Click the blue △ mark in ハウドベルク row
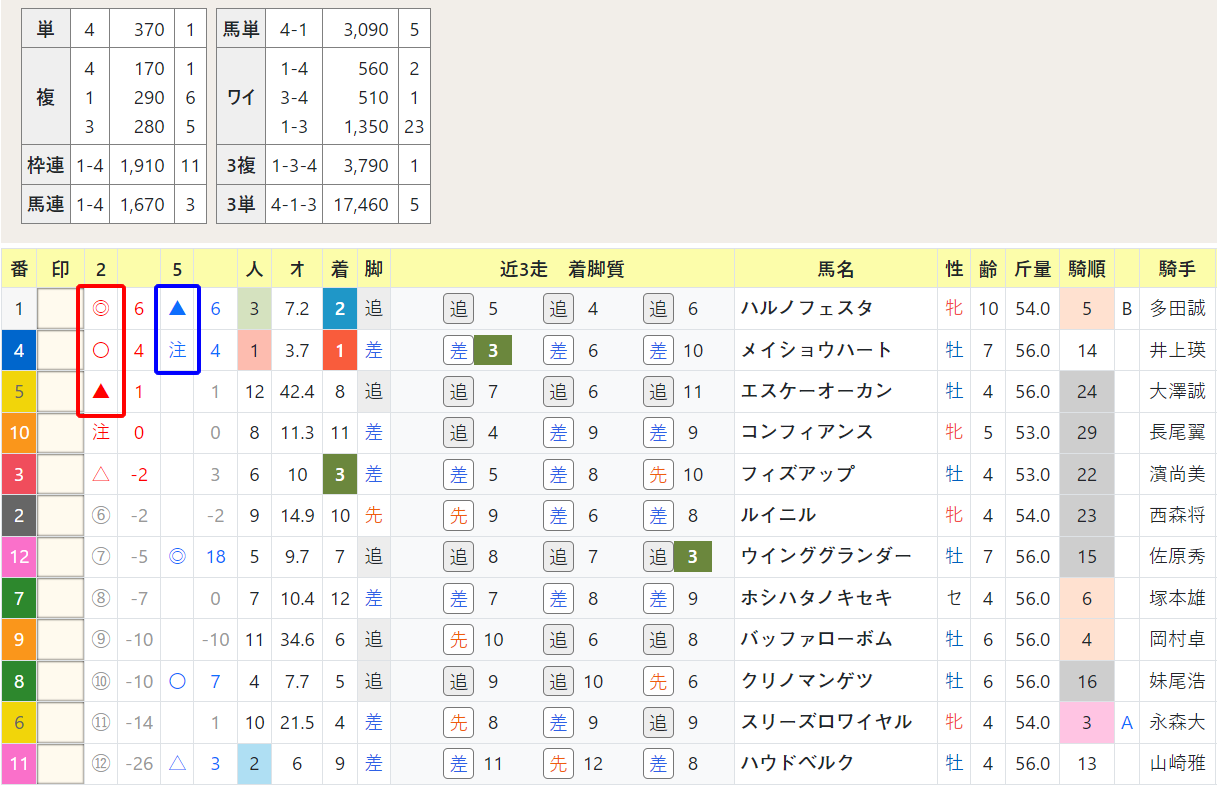Screen dimensions: 1217x789 [x=178, y=764]
